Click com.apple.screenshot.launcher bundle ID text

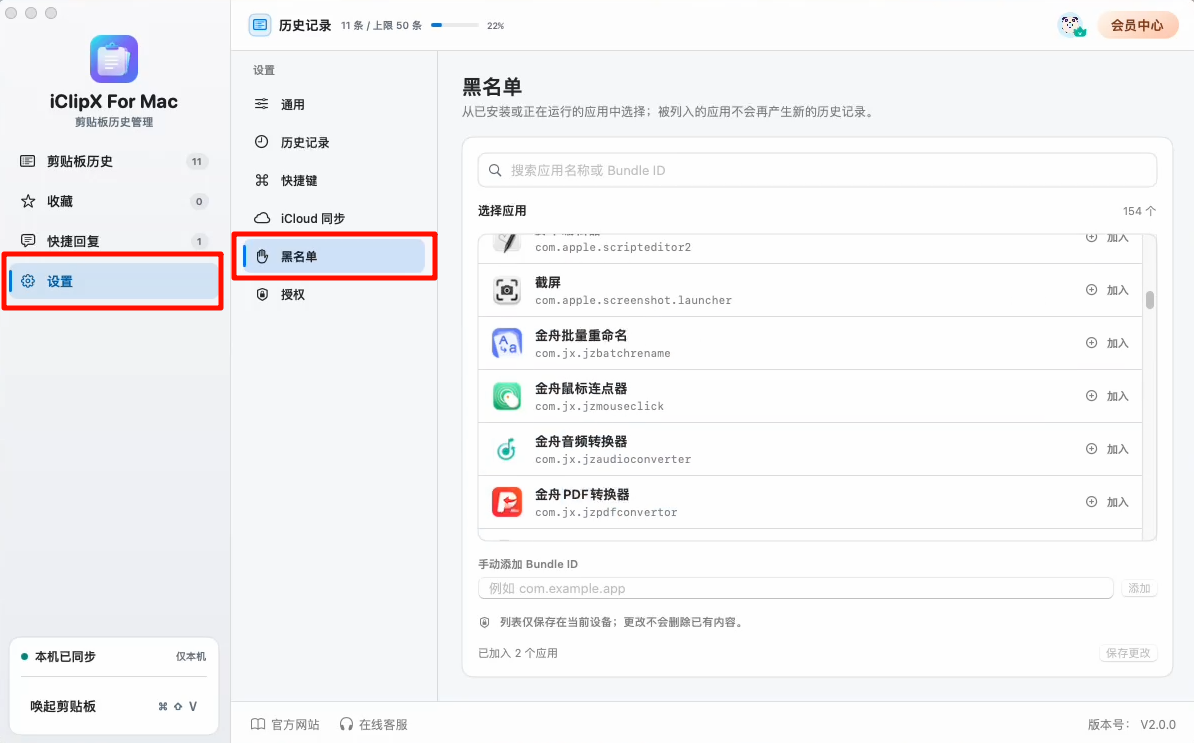(634, 301)
